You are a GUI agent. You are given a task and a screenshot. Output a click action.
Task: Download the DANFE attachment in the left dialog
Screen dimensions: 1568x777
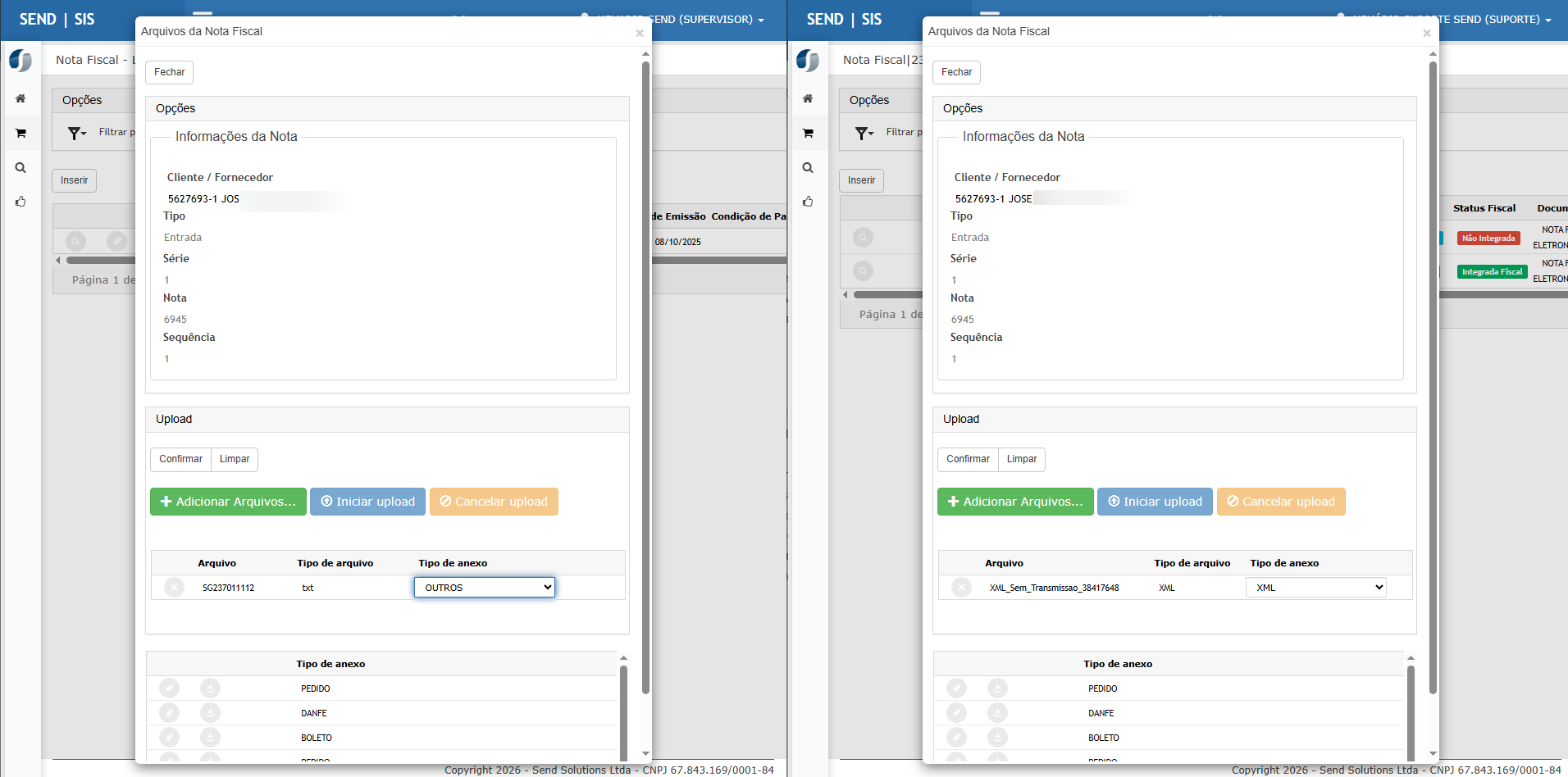click(x=210, y=713)
